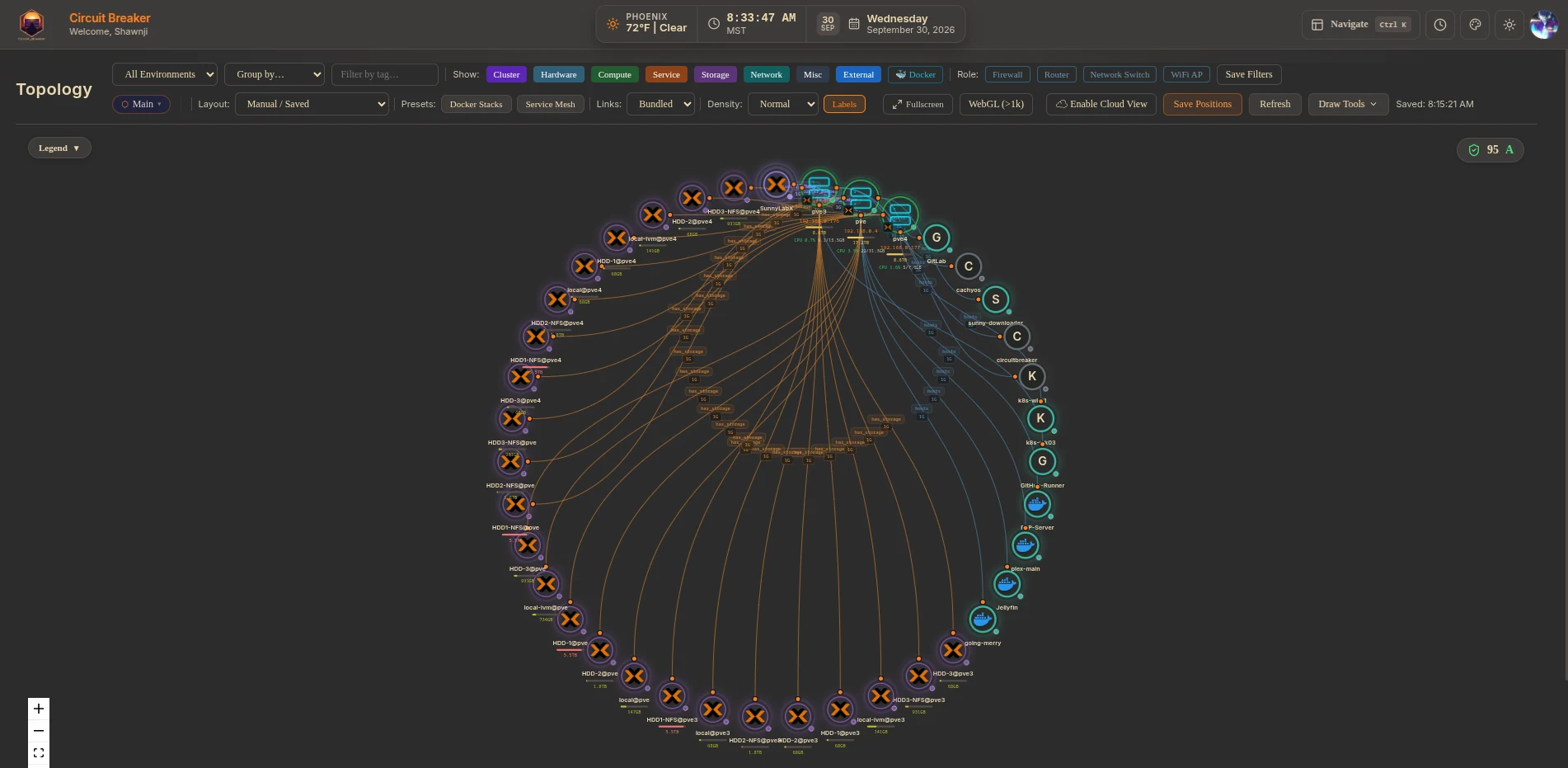Image resolution: width=1568 pixels, height=768 pixels.
Task: Toggle the Compute show filter
Action: [x=614, y=74]
